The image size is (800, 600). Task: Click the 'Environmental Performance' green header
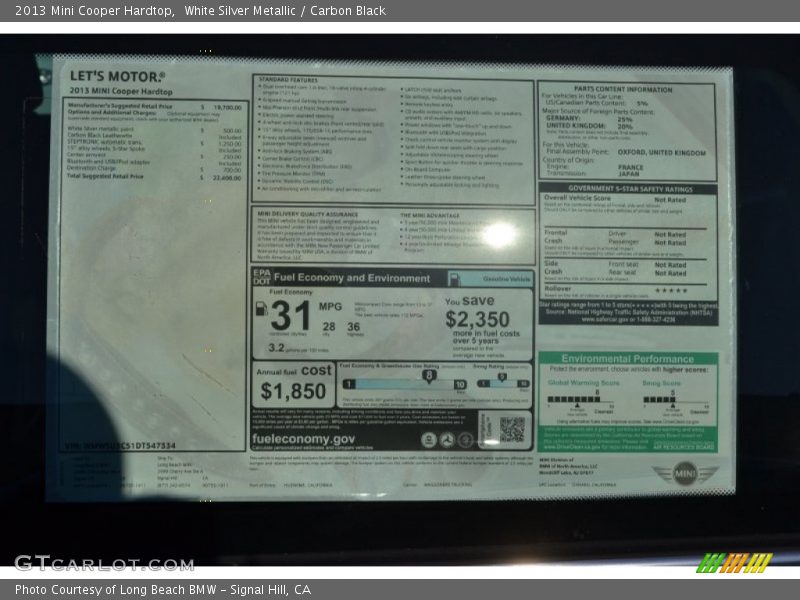point(628,358)
